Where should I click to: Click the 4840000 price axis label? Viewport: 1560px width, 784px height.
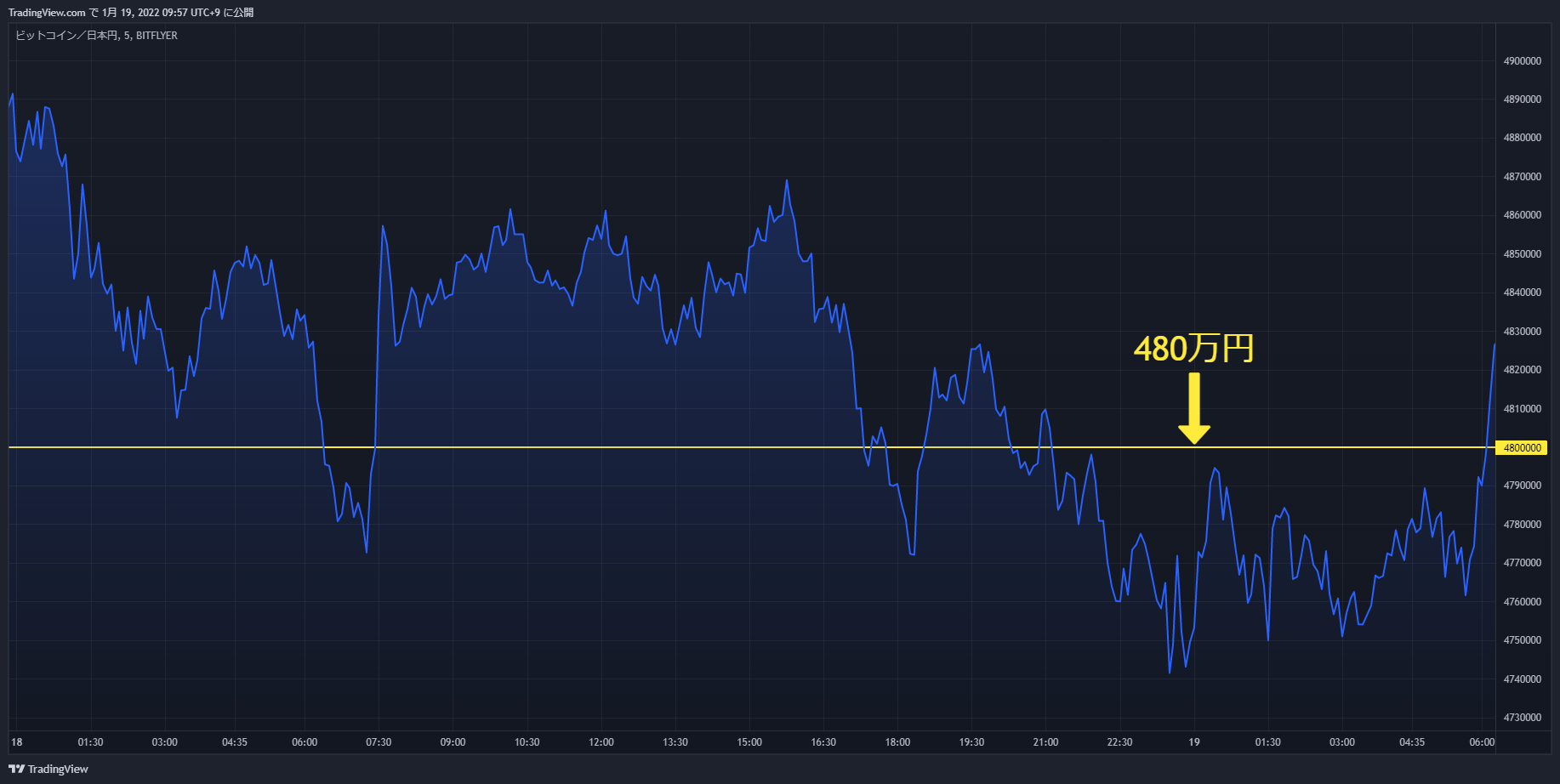tap(1522, 293)
